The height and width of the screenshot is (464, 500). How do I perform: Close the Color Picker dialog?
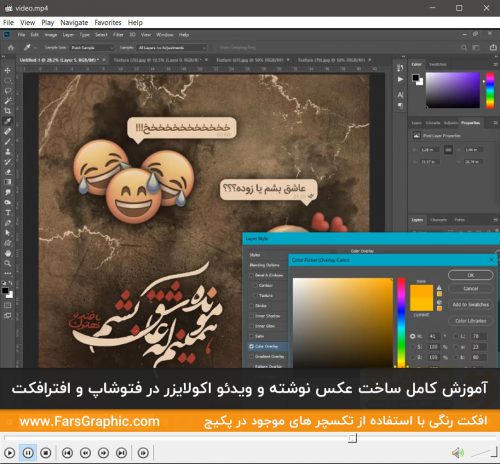(492, 260)
